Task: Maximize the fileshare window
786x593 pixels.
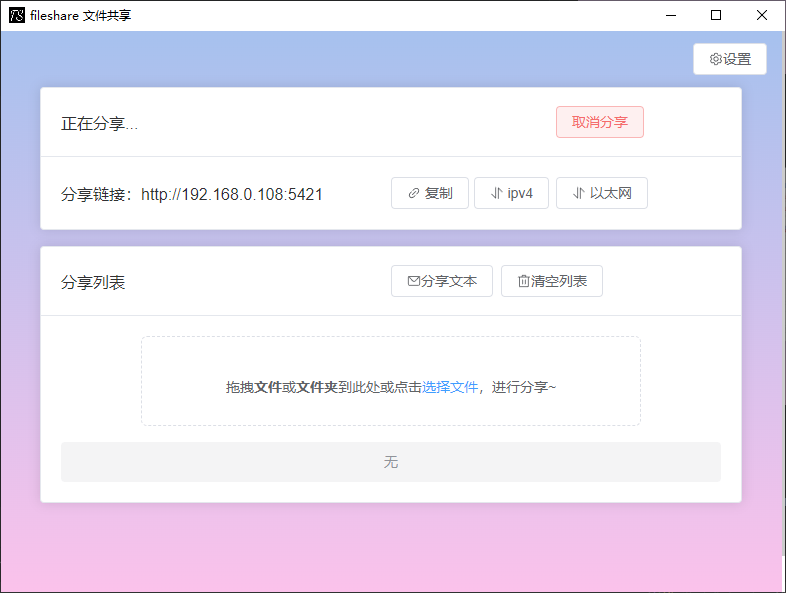Action: [x=716, y=15]
